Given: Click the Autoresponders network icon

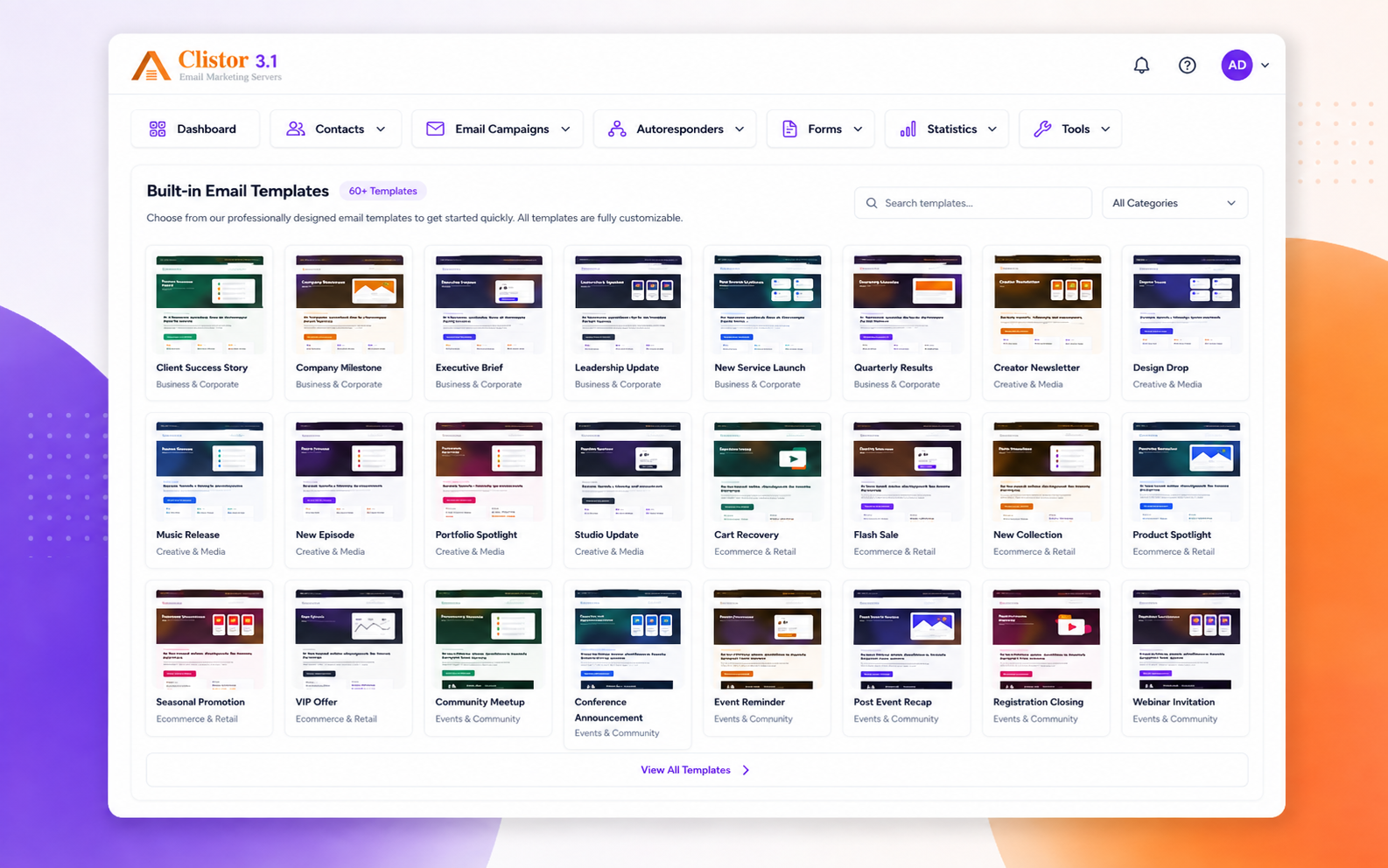Looking at the screenshot, I should [x=617, y=129].
